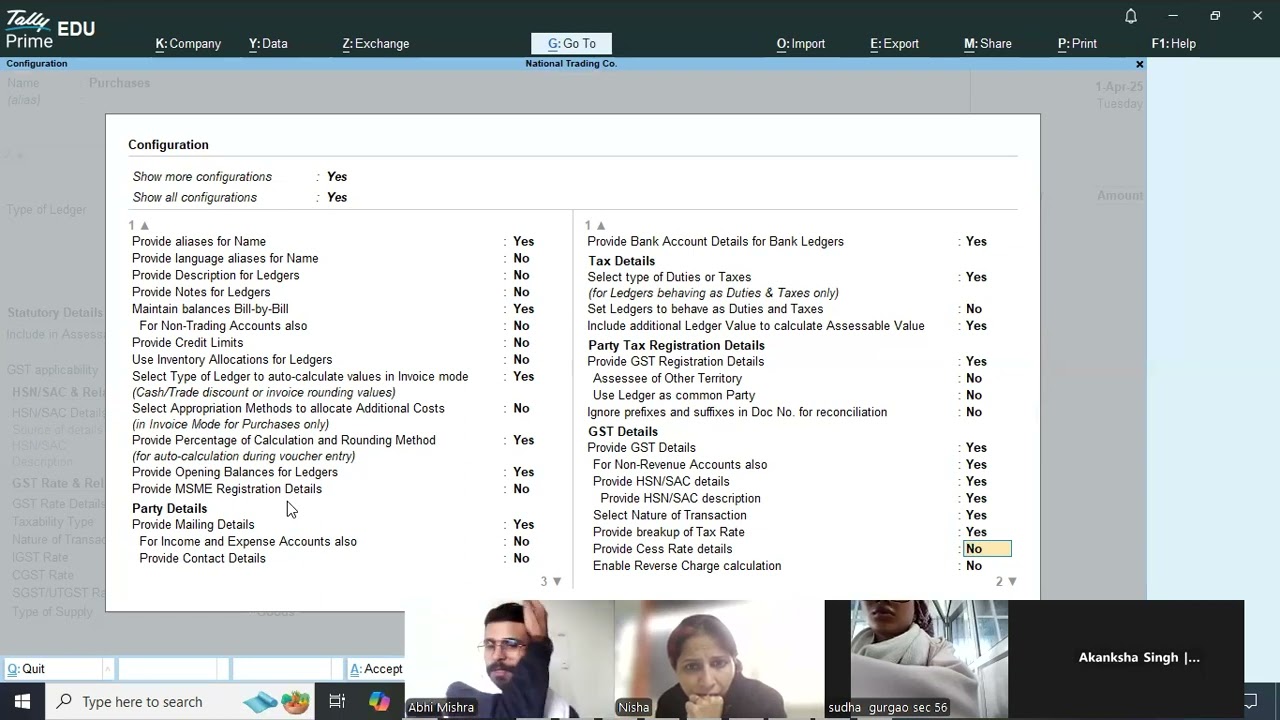This screenshot has height=720, width=1280.
Task: Open the K: Company menu
Action: click(x=188, y=44)
